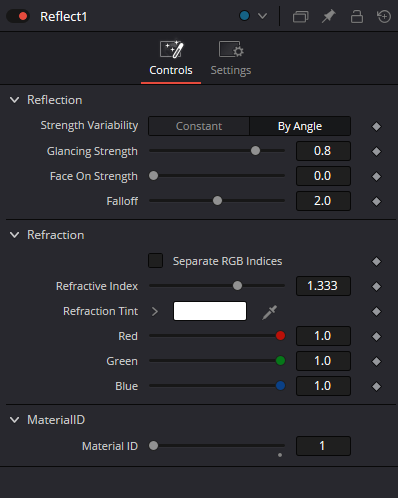Click the Green value field
Screen dimensions: 398x498
[323, 361]
